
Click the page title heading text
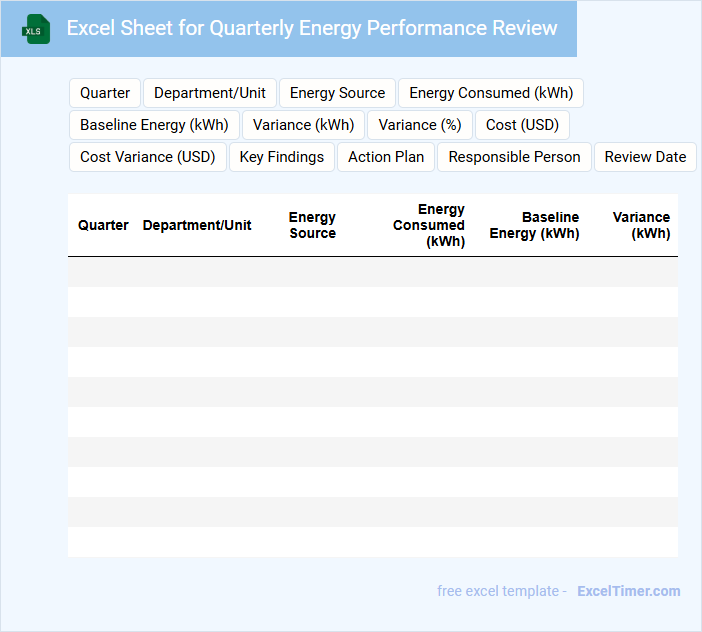coord(312,28)
